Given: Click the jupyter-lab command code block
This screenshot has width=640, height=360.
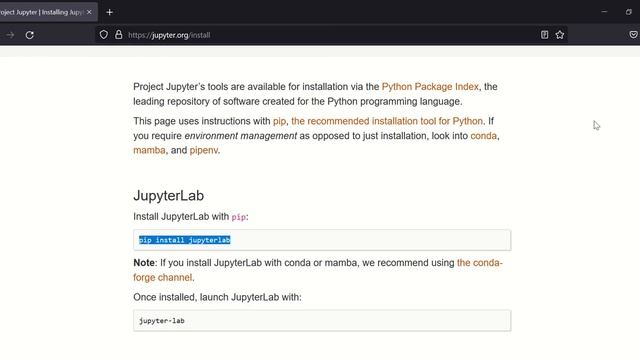Looking at the screenshot, I should click(322, 321).
